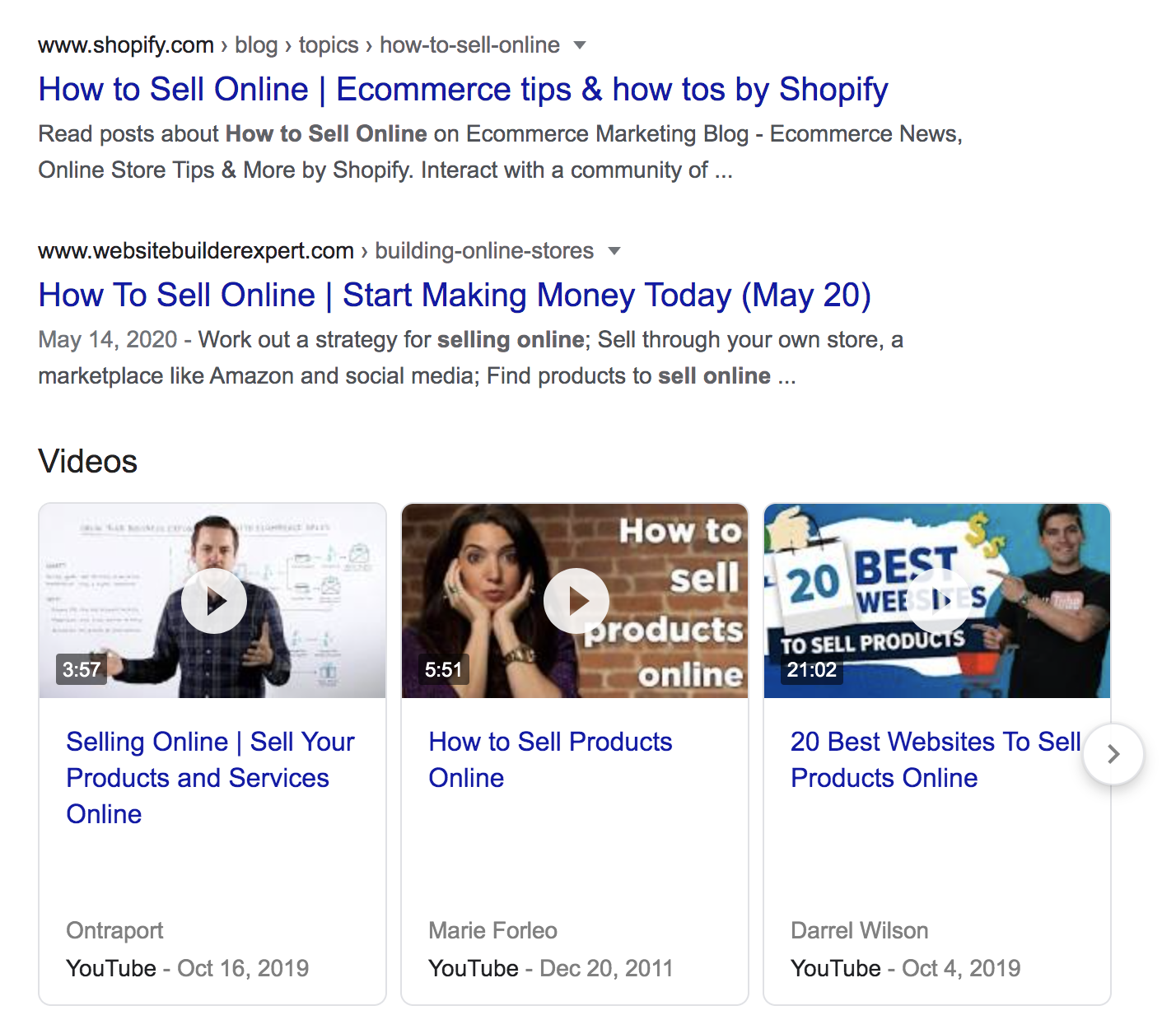This screenshot has height=1029, width=1176.
Task: Open Selling Online Sell Your Products title
Action: (x=210, y=778)
